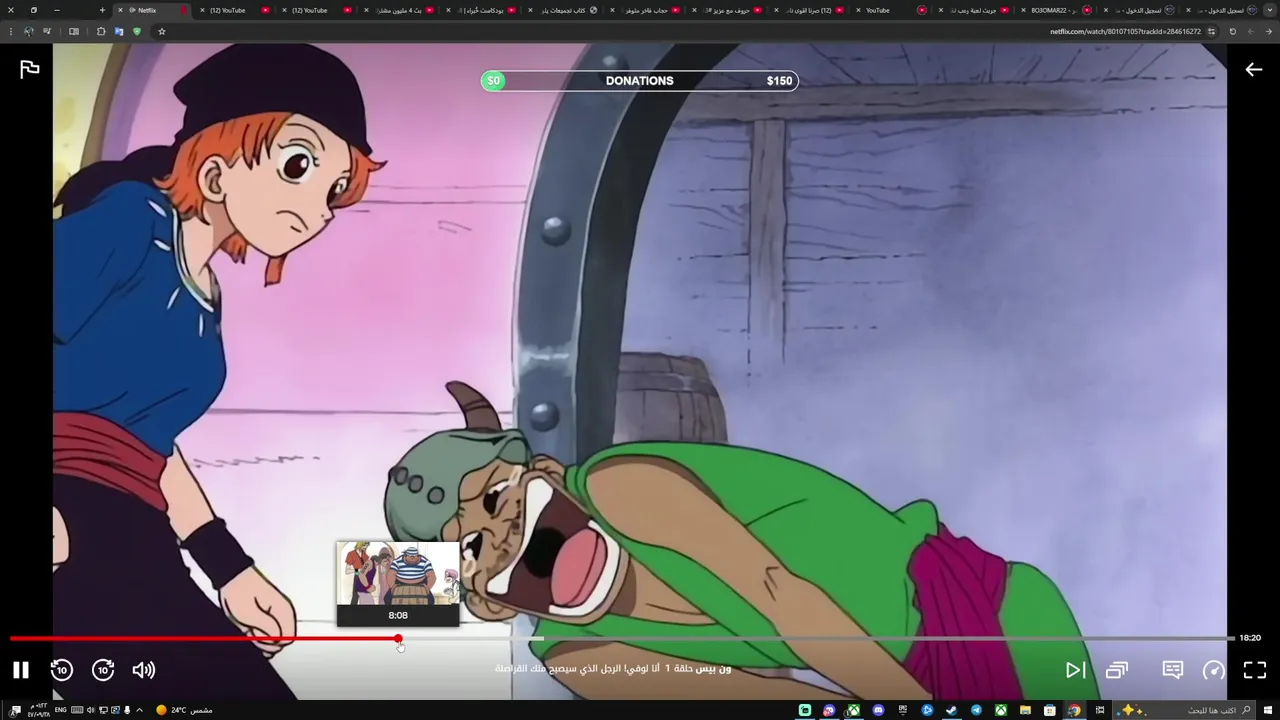Switch to the first (12) YouTube tab

(235, 10)
